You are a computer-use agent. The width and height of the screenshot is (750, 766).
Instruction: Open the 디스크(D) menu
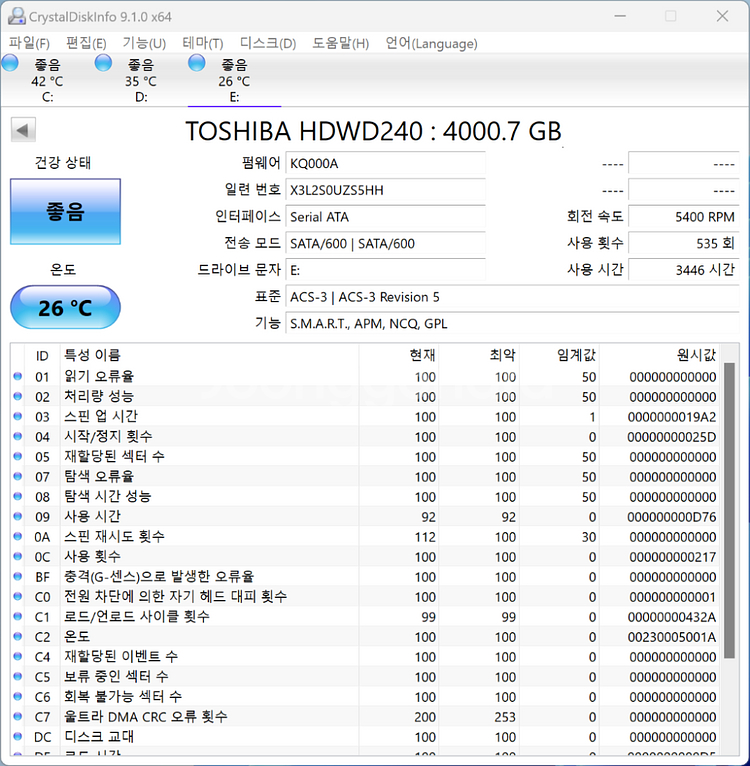point(268,43)
